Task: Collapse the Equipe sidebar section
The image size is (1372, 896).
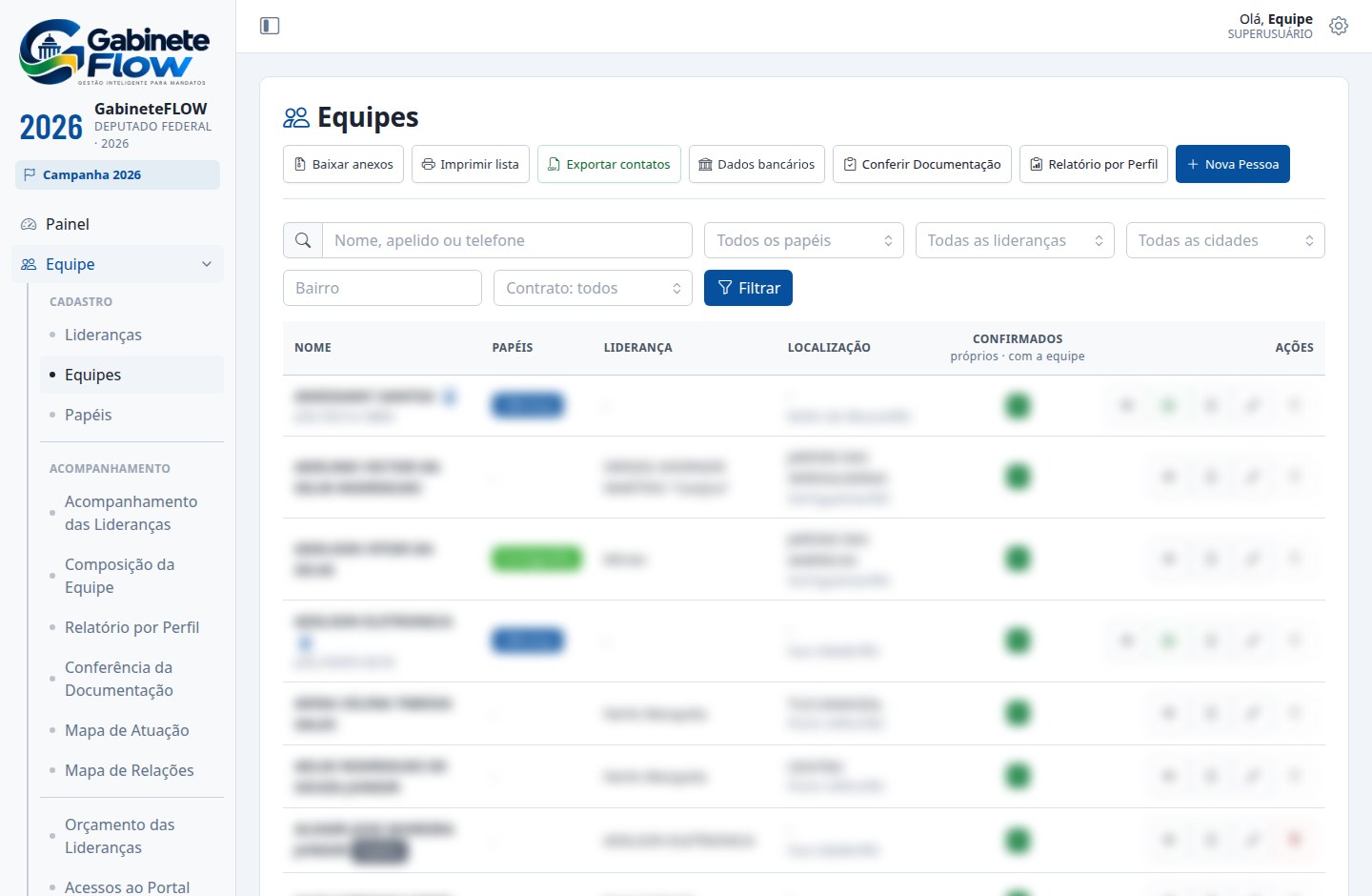Action: click(x=118, y=264)
